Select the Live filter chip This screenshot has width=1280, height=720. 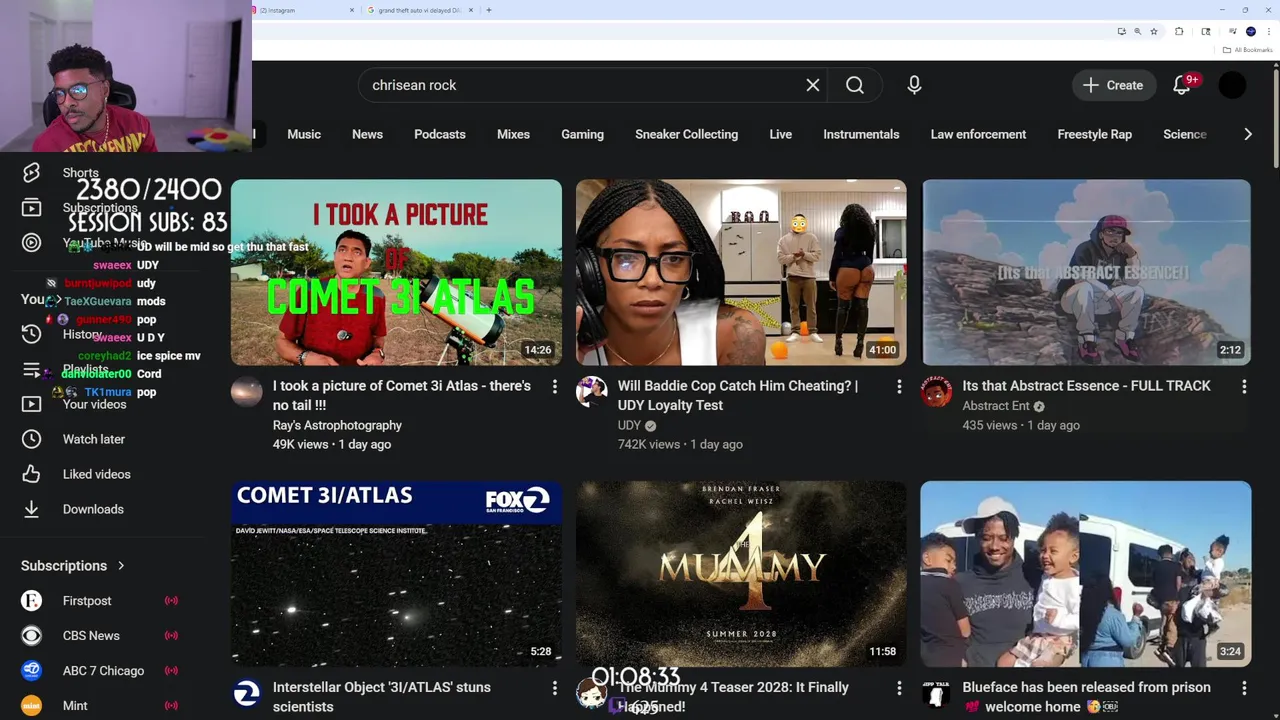(x=780, y=134)
